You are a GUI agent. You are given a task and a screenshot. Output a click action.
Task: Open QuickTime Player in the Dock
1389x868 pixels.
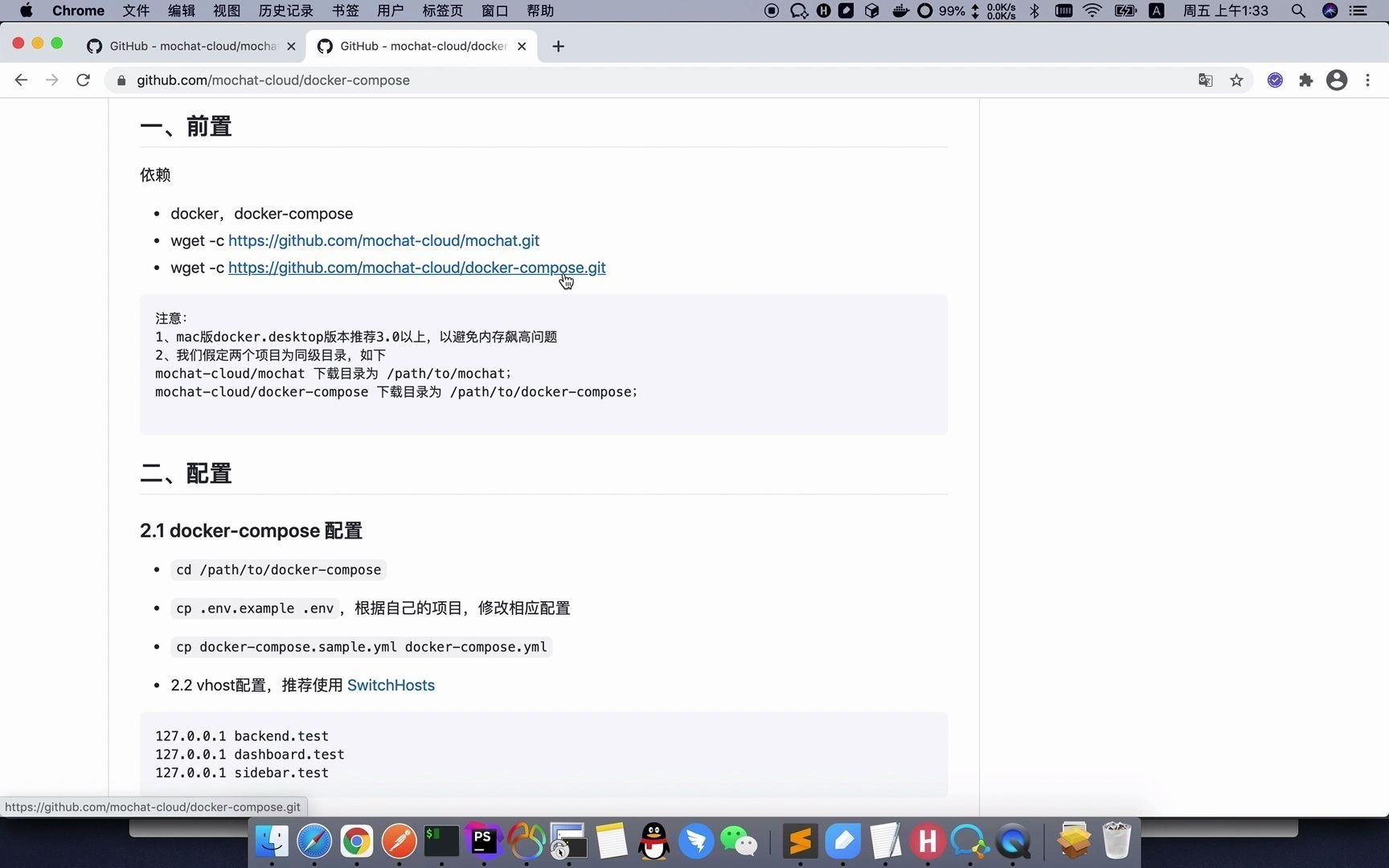1012,841
